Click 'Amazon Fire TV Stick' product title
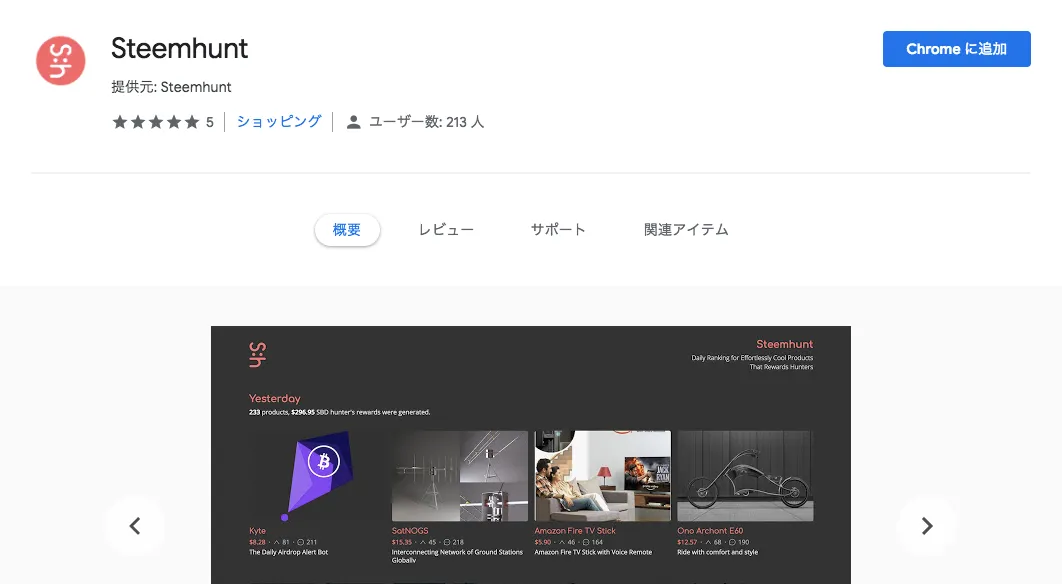 pos(575,530)
